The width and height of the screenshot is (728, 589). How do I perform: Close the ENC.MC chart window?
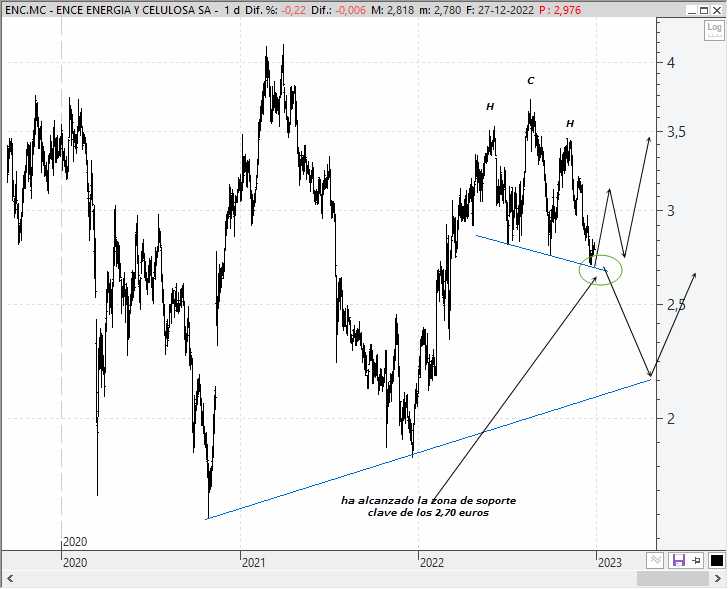click(717, 10)
